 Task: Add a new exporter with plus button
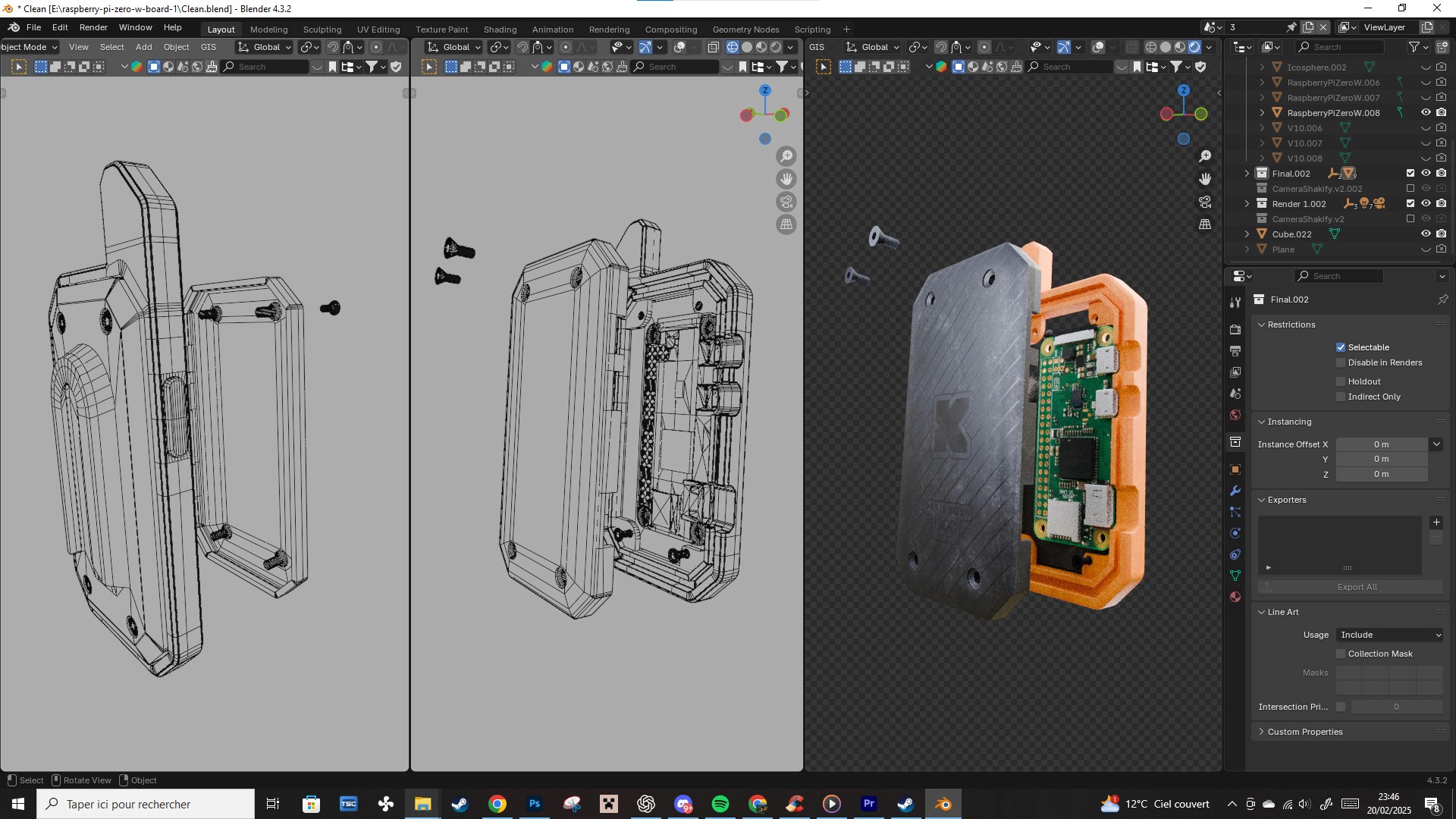1436,522
